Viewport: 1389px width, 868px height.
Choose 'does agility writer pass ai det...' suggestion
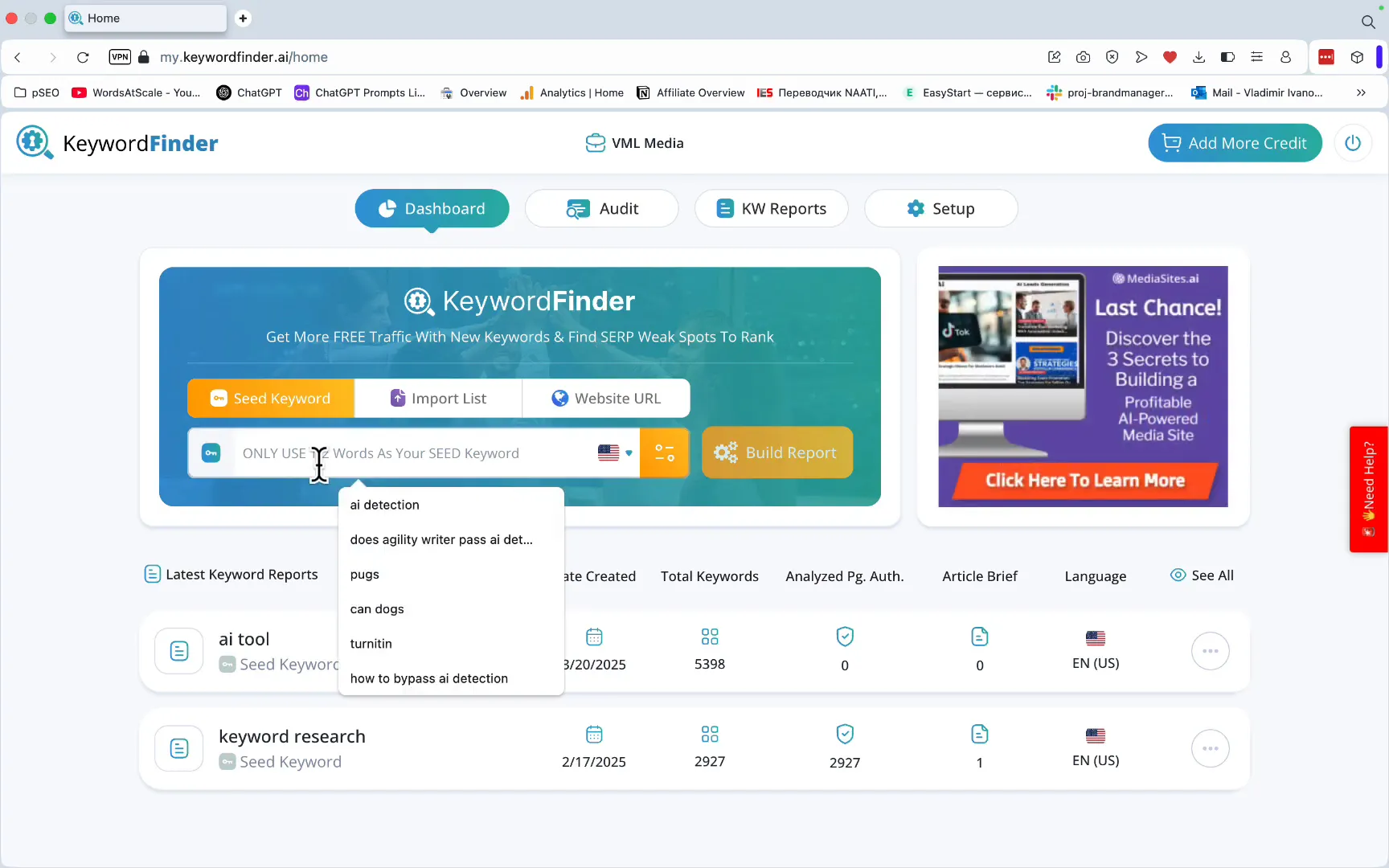coord(452,539)
